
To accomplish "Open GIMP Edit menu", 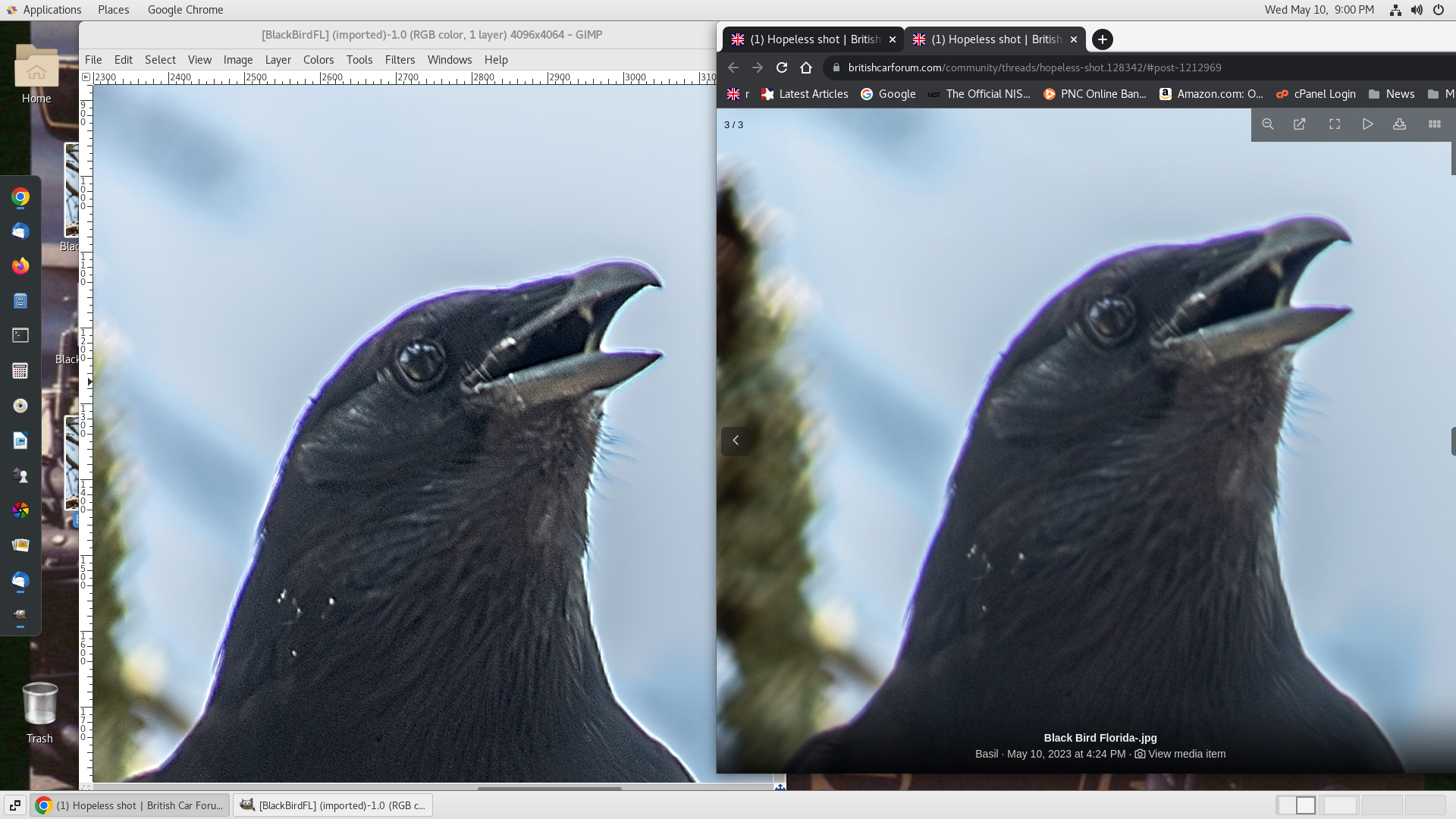I will 123,60.
